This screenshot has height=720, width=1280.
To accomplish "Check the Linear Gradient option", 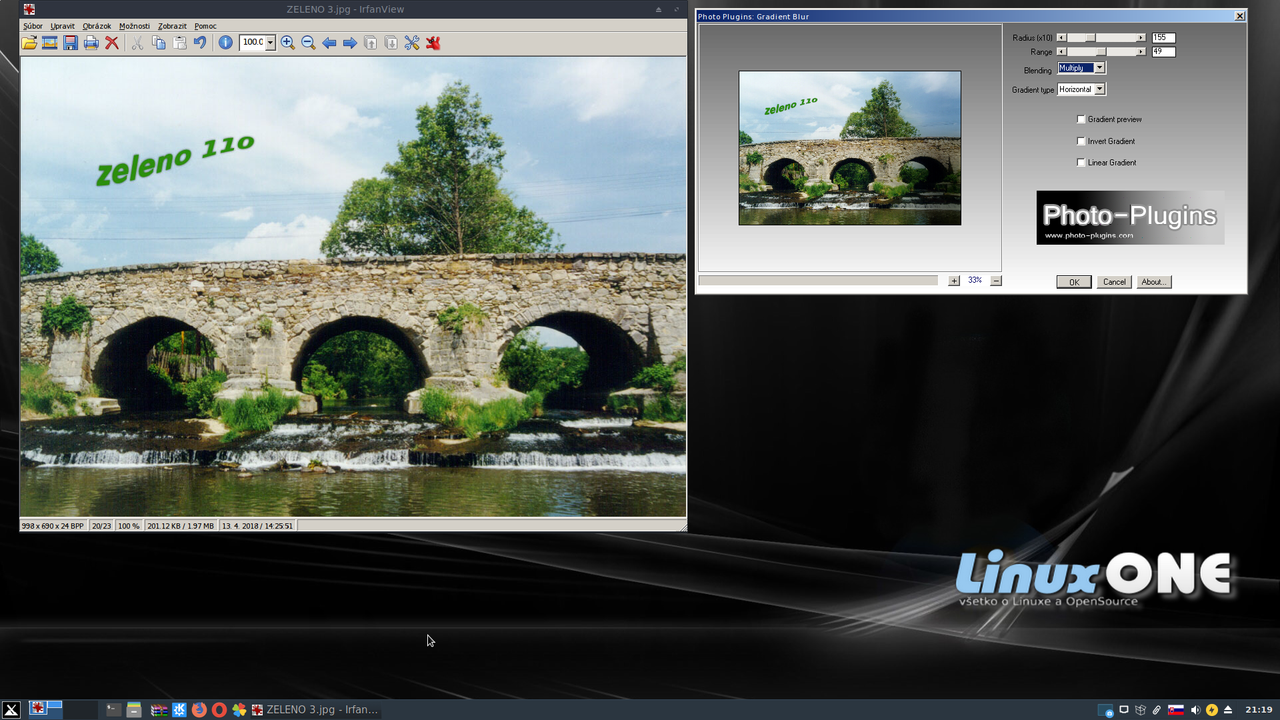I will tap(1081, 162).
